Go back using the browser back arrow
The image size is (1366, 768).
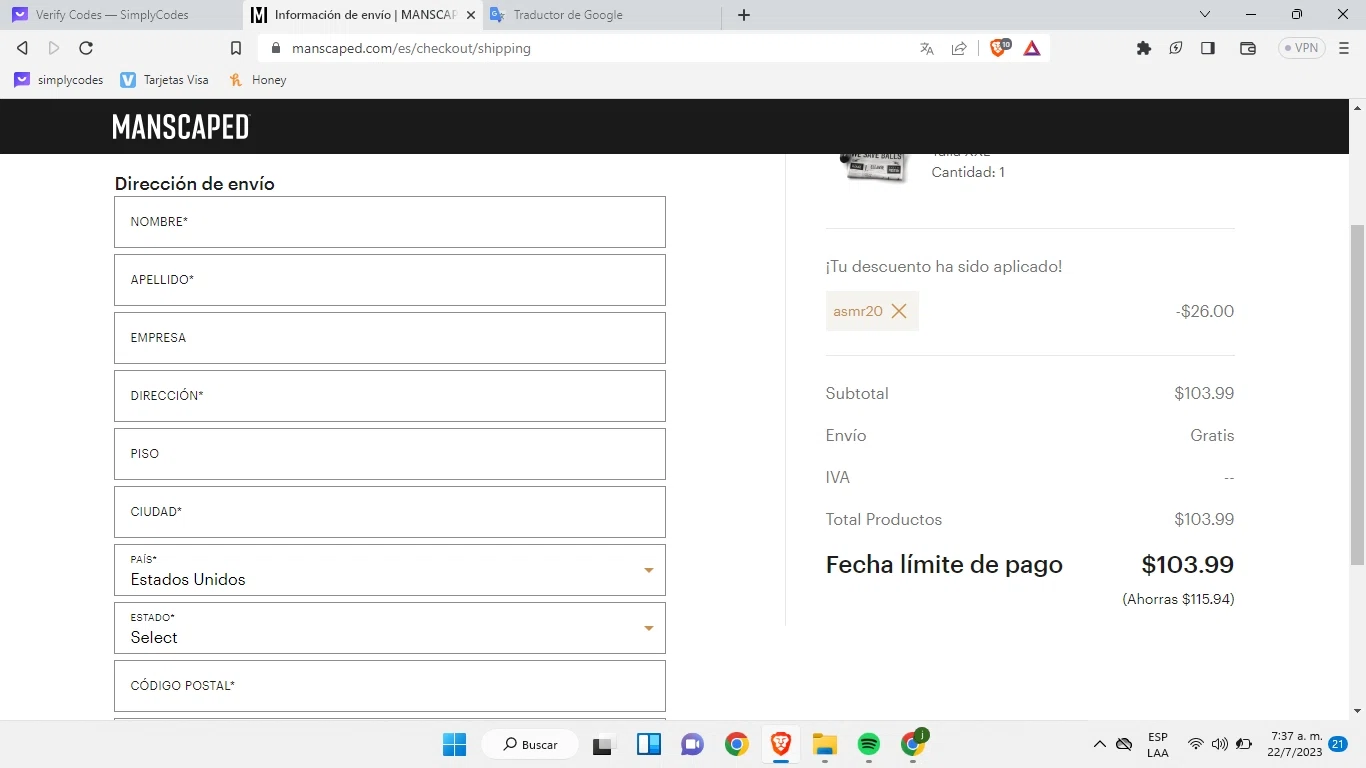point(22,48)
